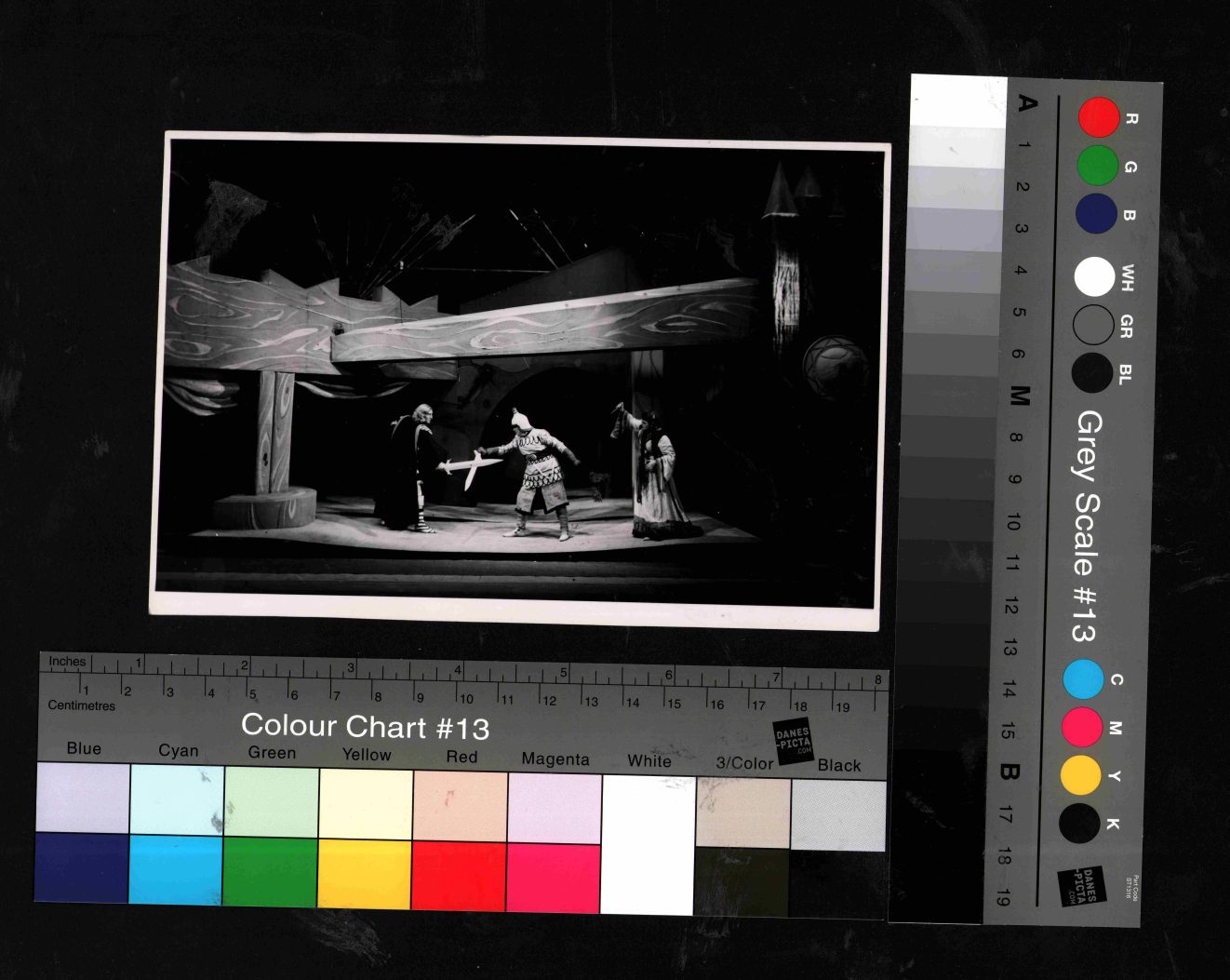Click the Danes-Picta logo on colour chart
This screenshot has width=1230, height=980.
coord(794,742)
